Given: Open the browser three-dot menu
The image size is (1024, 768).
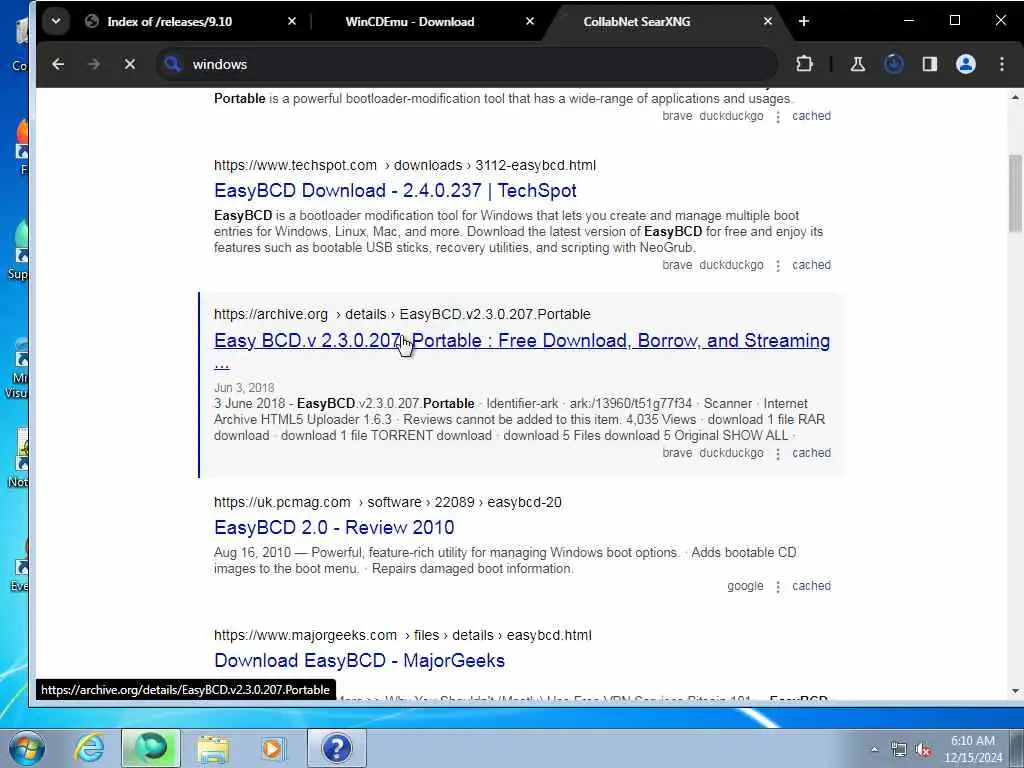Looking at the screenshot, I should tap(1002, 64).
